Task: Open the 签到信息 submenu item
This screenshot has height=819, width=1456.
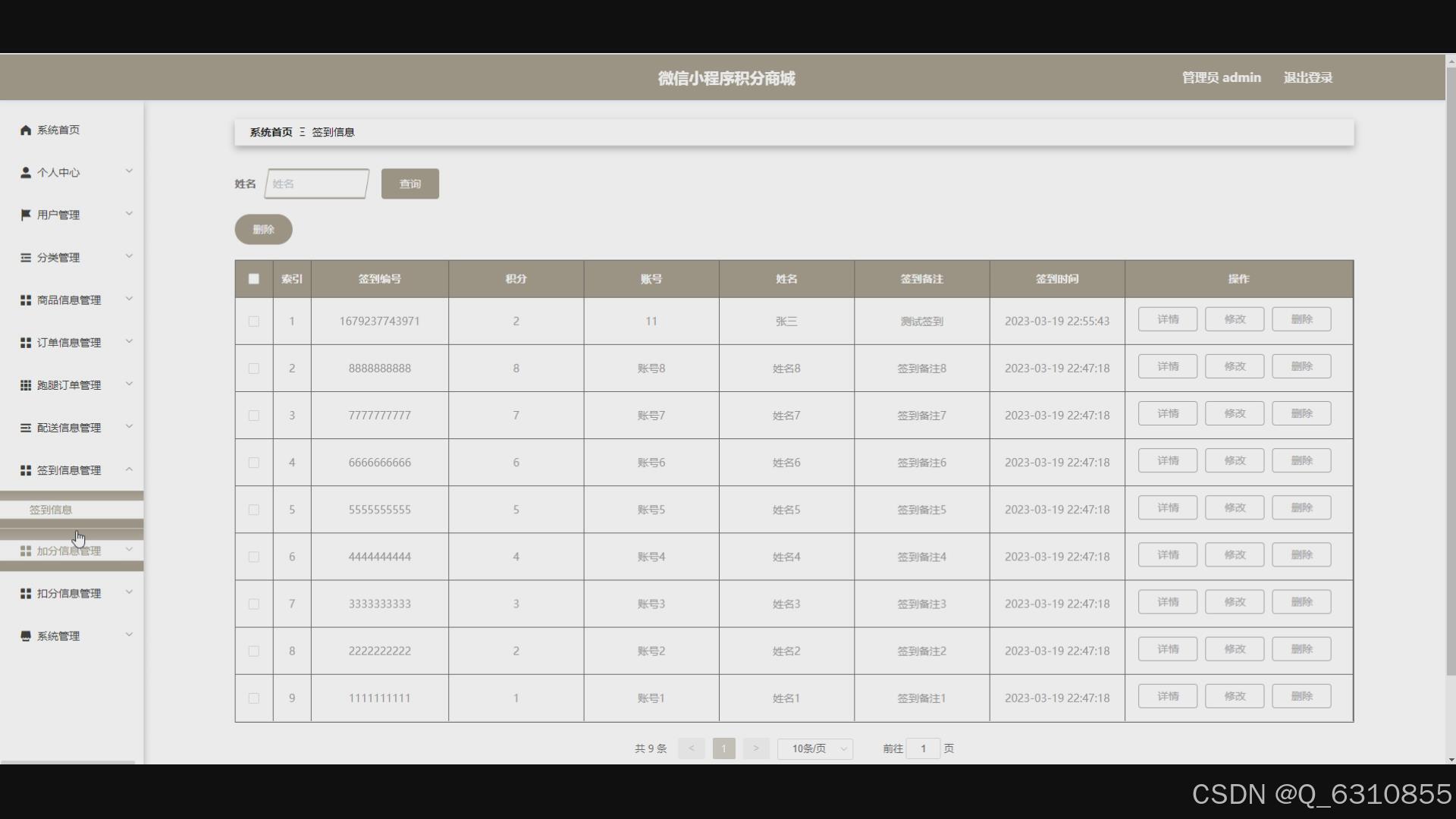Action: [51, 510]
